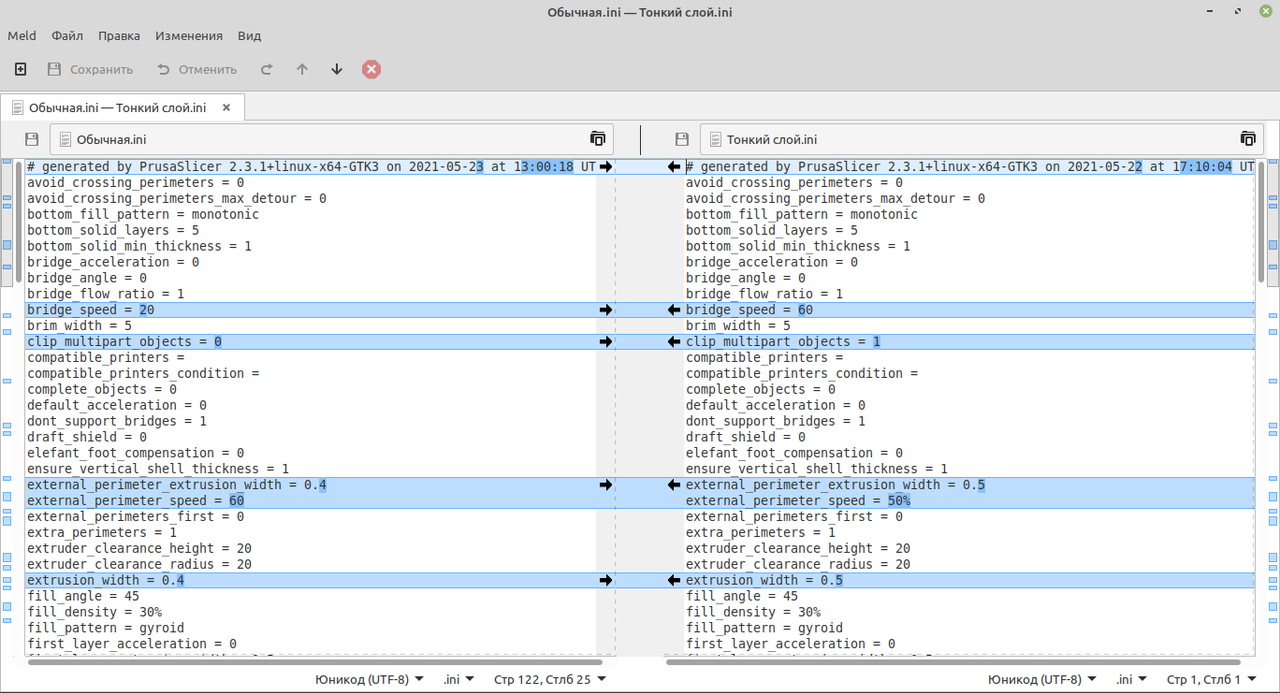Screen dimensions: 1280x693
Task: Pull clip_multipart_objects = 1 to the left
Action: [674, 342]
